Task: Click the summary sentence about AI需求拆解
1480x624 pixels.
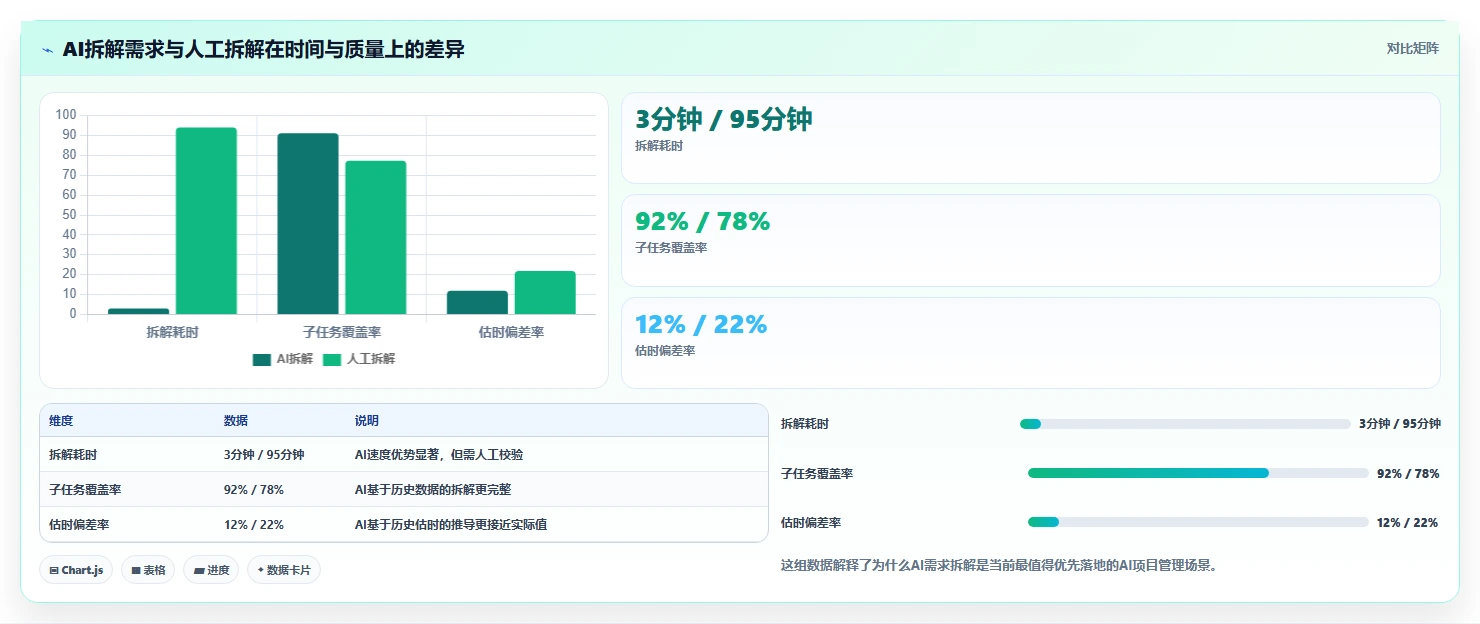Action: 999,565
